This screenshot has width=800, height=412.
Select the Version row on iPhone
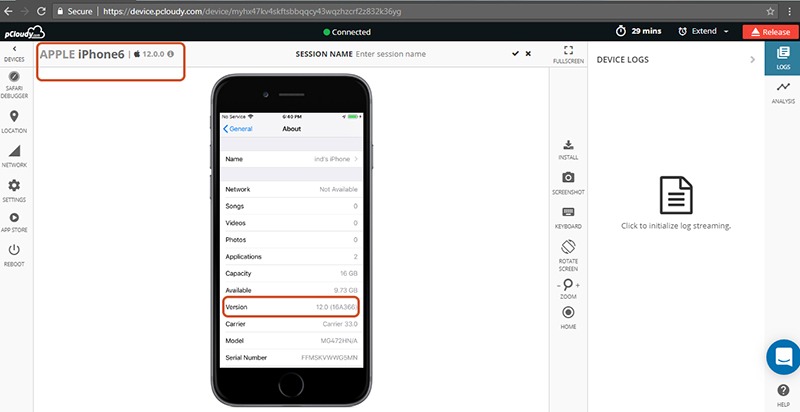coord(291,307)
